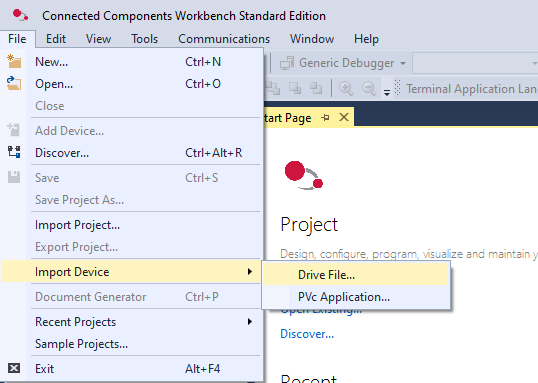Viewport: 538px width, 383px height.
Task: Close the Start Page tab
Action: tap(344, 117)
